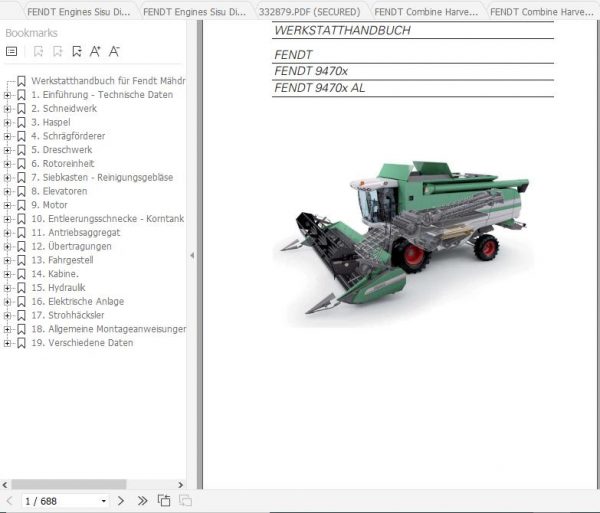This screenshot has height=513, width=600.
Task: Expand the 16. Elektrische Anlage node
Action: 7,302
